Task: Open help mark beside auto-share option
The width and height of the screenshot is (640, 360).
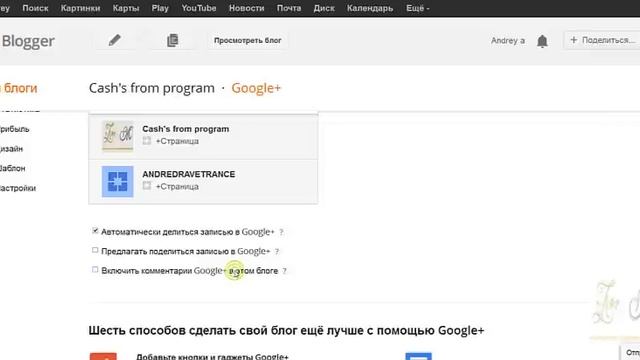Action: pyautogui.click(x=281, y=232)
